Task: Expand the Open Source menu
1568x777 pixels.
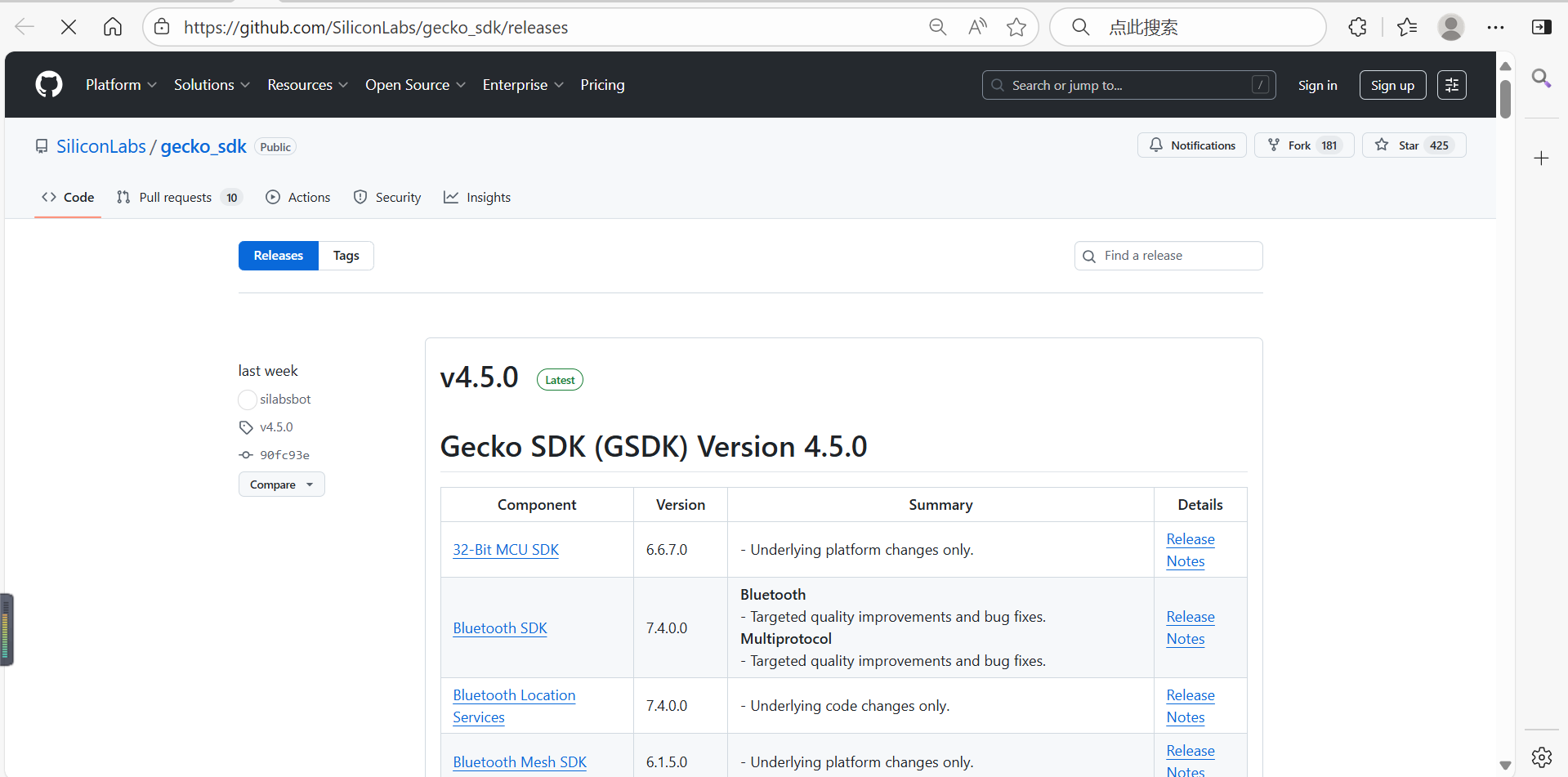Action: (415, 85)
